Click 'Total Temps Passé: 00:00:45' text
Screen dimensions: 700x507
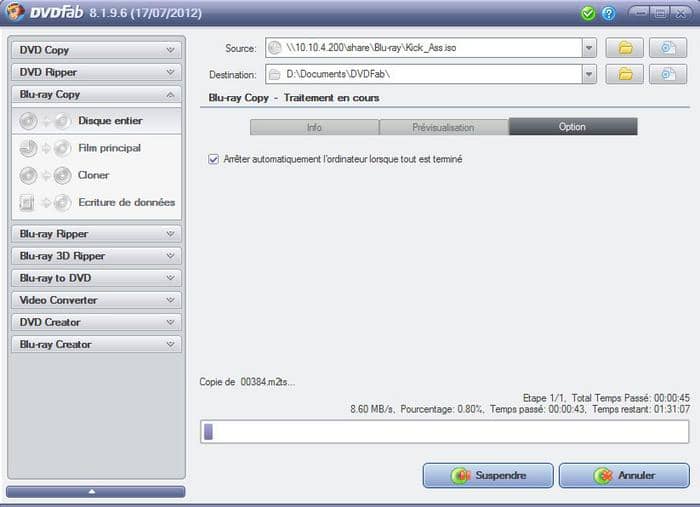click(x=631, y=398)
